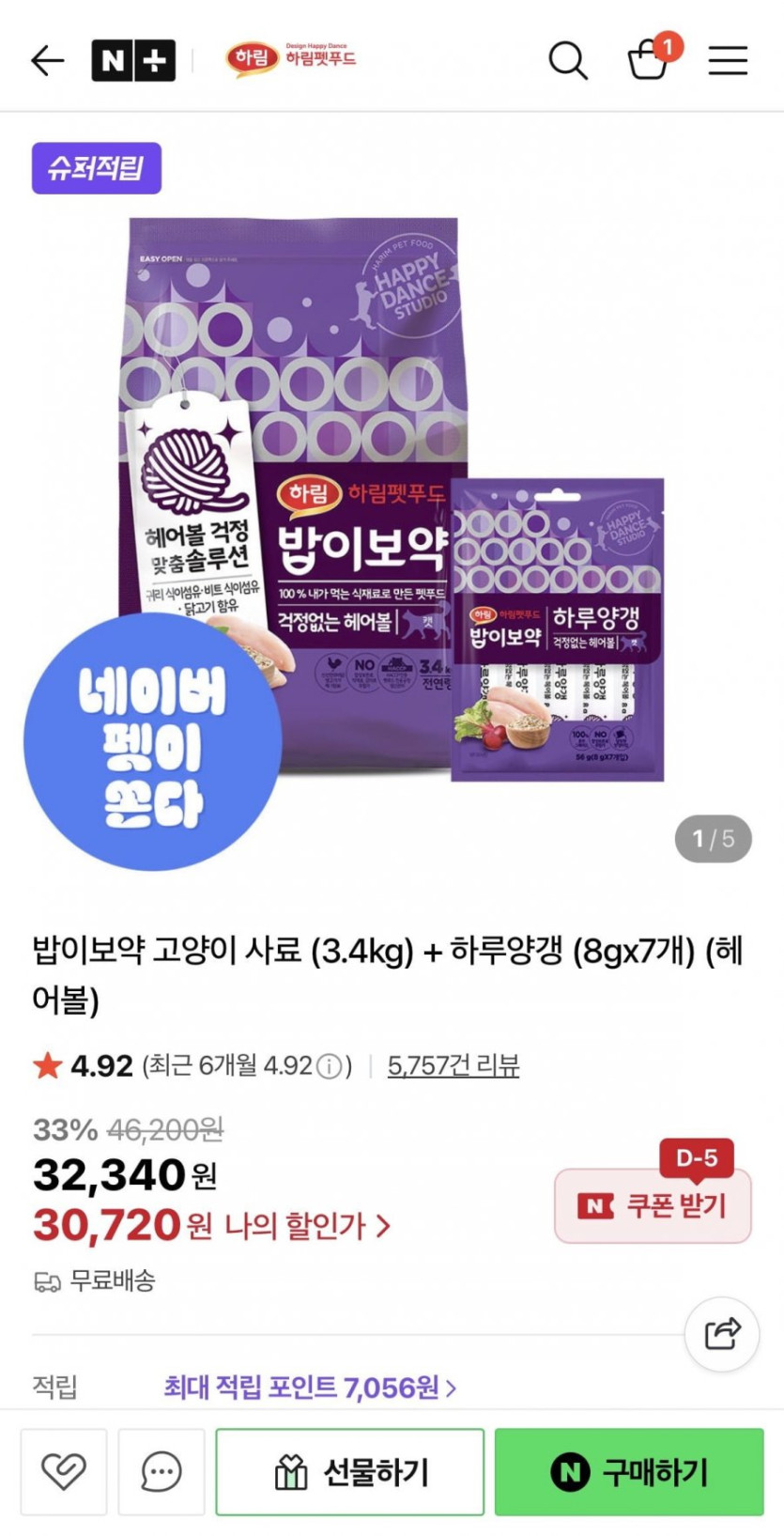Click the 쿠폰 받기 coupon button
The image size is (784, 1536).
click(x=653, y=1205)
